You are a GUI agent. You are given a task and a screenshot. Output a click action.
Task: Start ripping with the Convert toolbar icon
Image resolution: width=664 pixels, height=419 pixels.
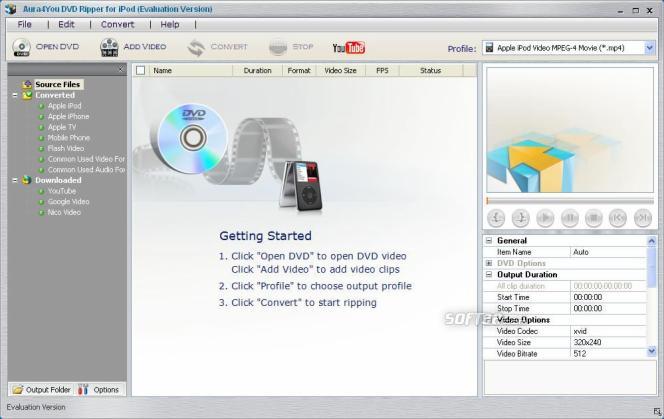tap(196, 47)
